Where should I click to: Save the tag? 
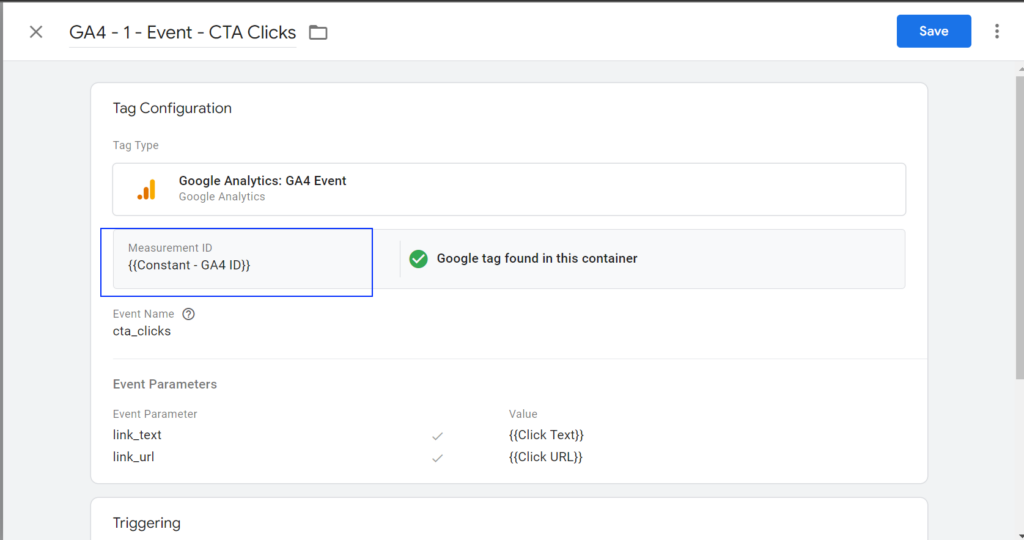(x=933, y=31)
